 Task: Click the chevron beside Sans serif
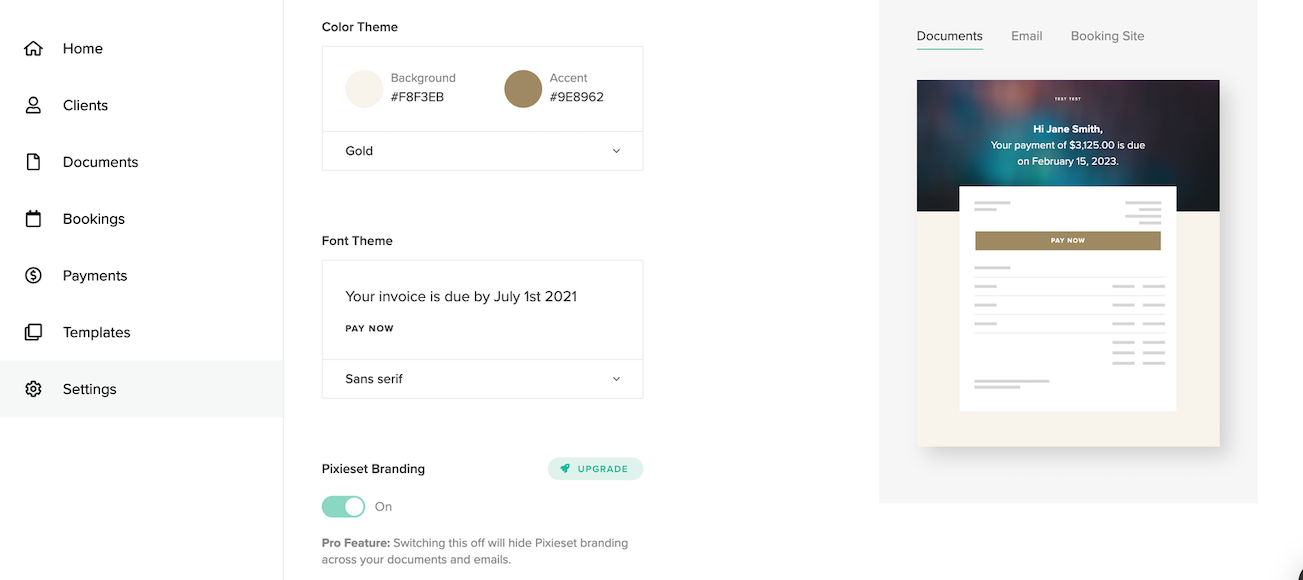click(616, 379)
